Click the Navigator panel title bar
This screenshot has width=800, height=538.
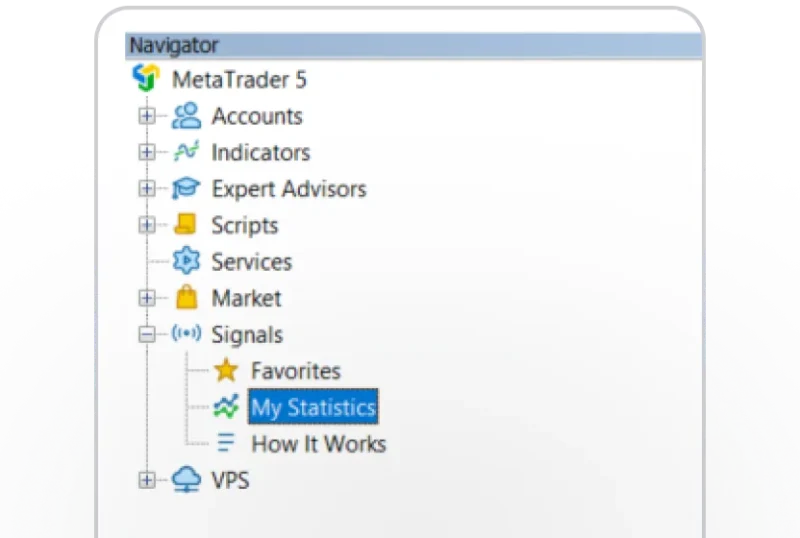click(x=414, y=45)
